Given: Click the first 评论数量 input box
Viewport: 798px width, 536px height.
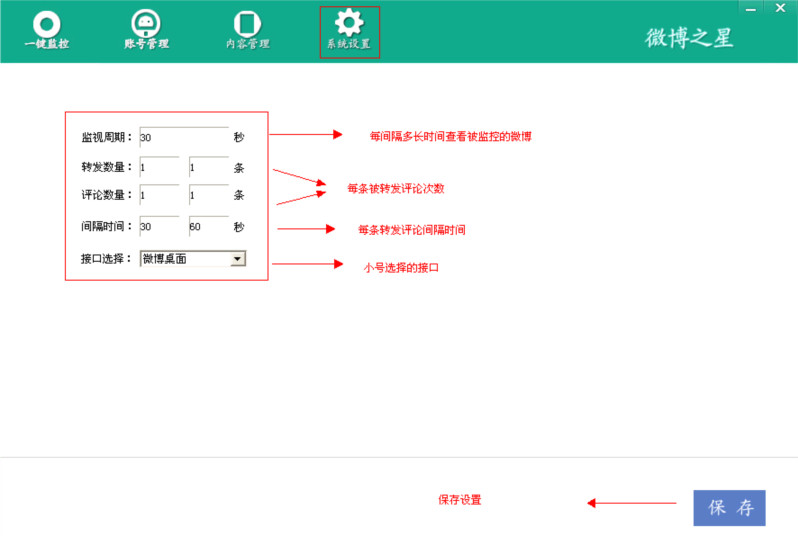Looking at the screenshot, I should pyautogui.click(x=159, y=195).
